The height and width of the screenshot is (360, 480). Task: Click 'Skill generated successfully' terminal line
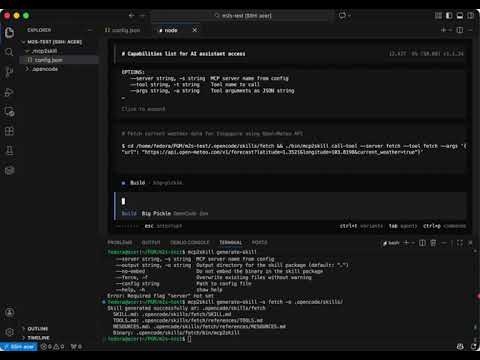(186, 308)
